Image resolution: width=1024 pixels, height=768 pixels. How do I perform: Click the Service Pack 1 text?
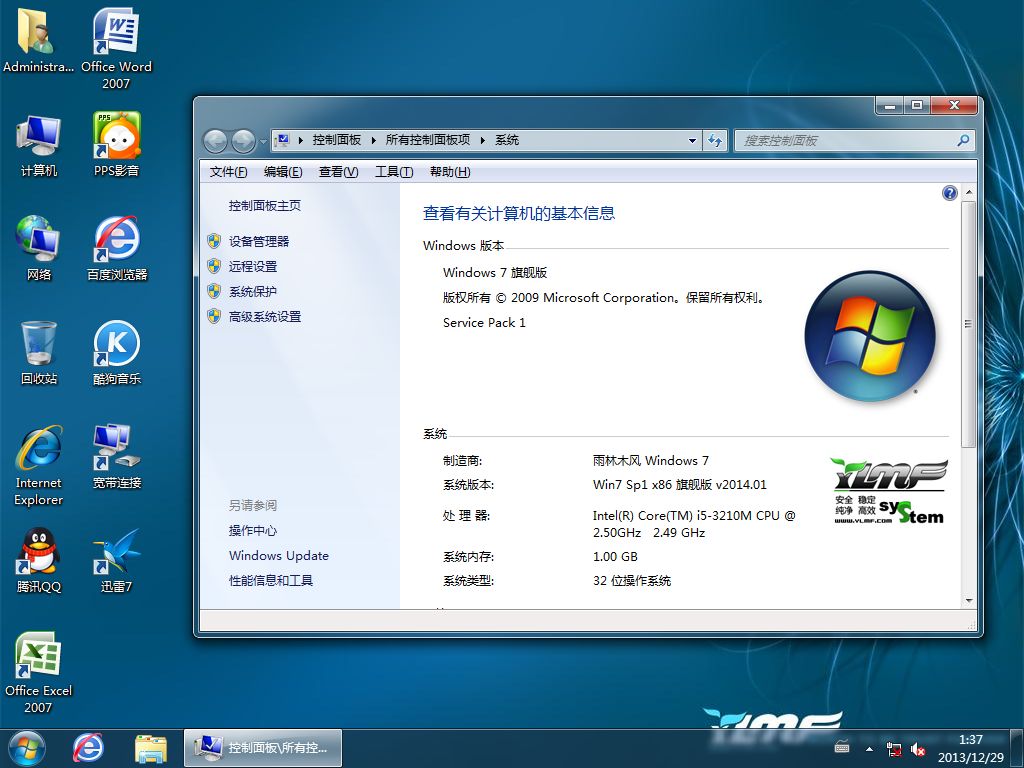tap(484, 323)
